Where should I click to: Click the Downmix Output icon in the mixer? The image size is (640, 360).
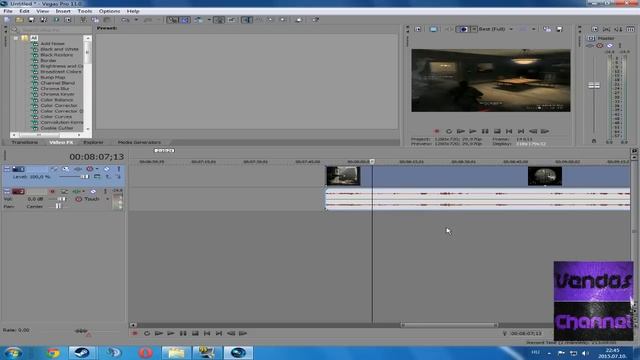tap(607, 29)
